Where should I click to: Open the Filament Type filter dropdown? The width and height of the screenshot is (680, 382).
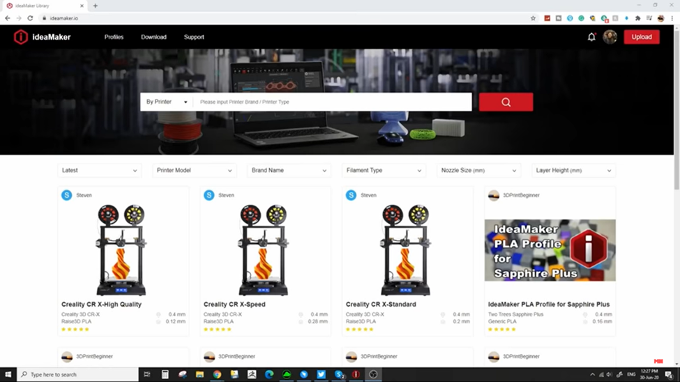tap(384, 170)
